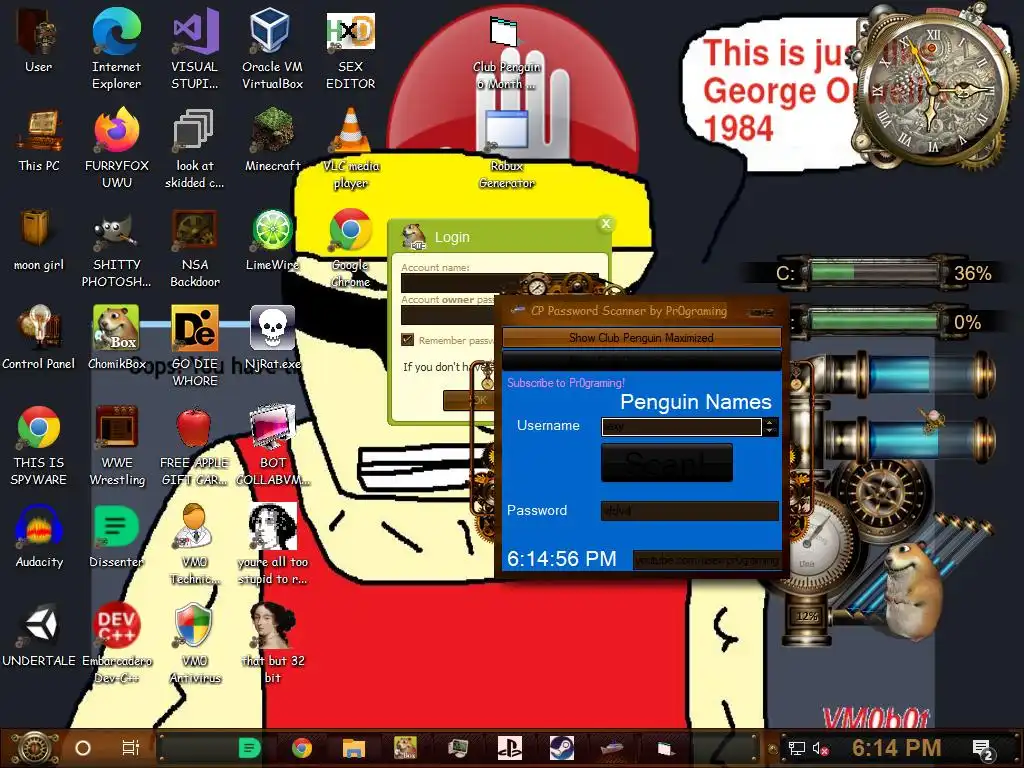This screenshot has height=768, width=1024.
Task: Open the moon girl desktop icon
Action: point(39,239)
